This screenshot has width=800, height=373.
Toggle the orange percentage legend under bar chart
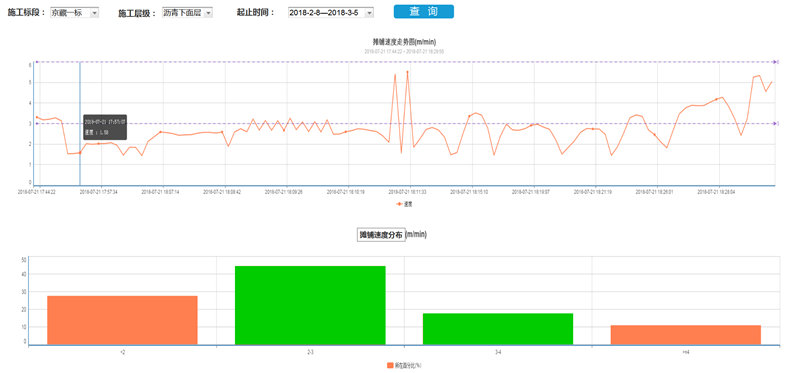tap(404, 365)
